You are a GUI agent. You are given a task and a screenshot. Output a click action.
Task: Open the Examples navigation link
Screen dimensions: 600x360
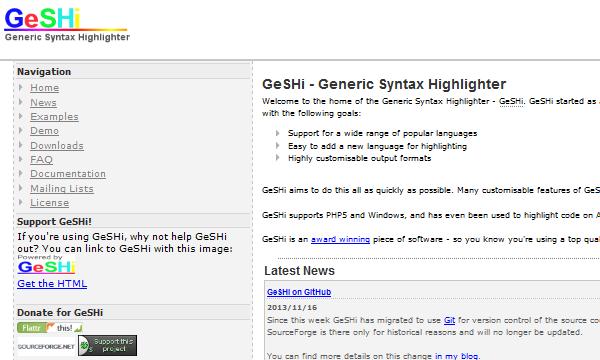[54, 117]
